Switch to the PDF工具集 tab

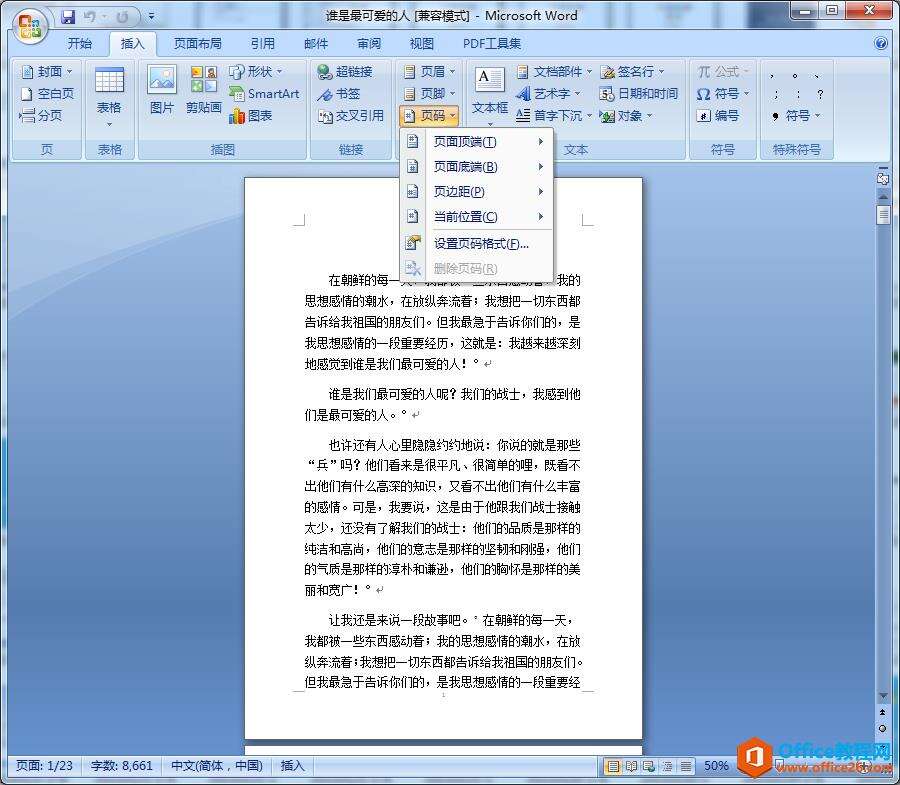click(492, 44)
